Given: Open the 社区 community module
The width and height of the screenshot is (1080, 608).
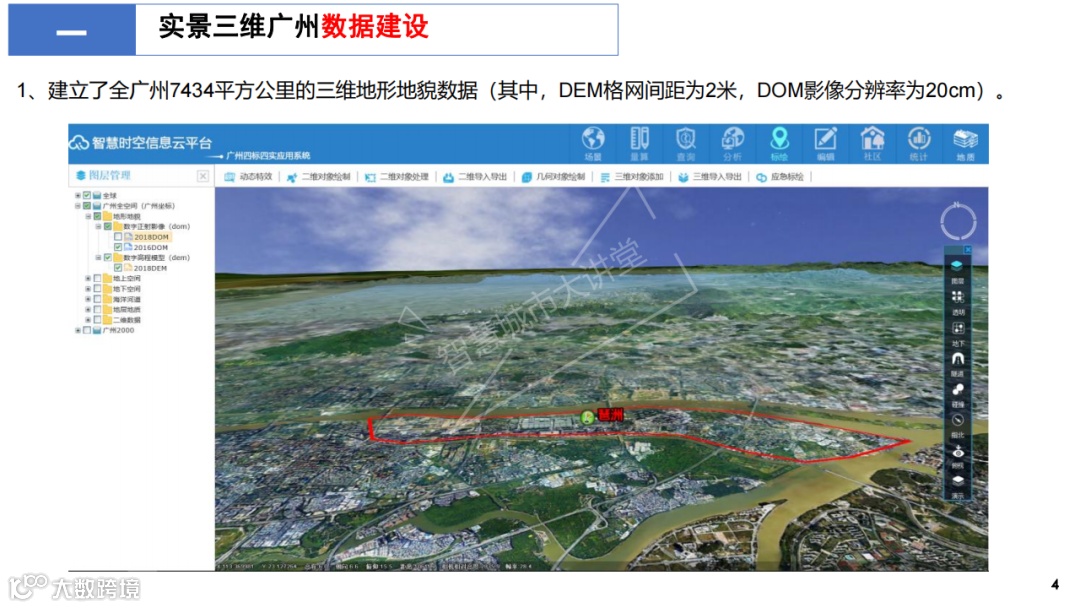Looking at the screenshot, I should (x=872, y=143).
